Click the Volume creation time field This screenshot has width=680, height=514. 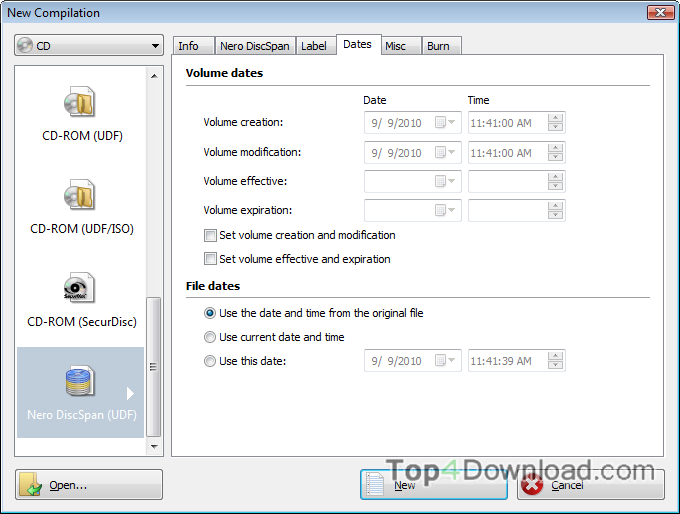pyautogui.click(x=517, y=123)
